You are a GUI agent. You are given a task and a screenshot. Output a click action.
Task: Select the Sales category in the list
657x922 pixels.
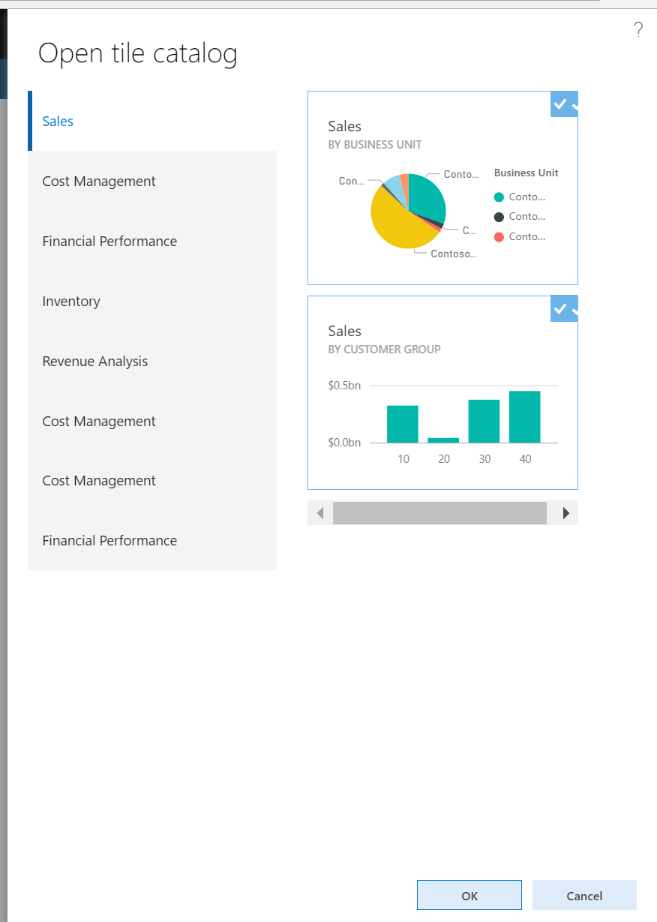click(x=58, y=121)
